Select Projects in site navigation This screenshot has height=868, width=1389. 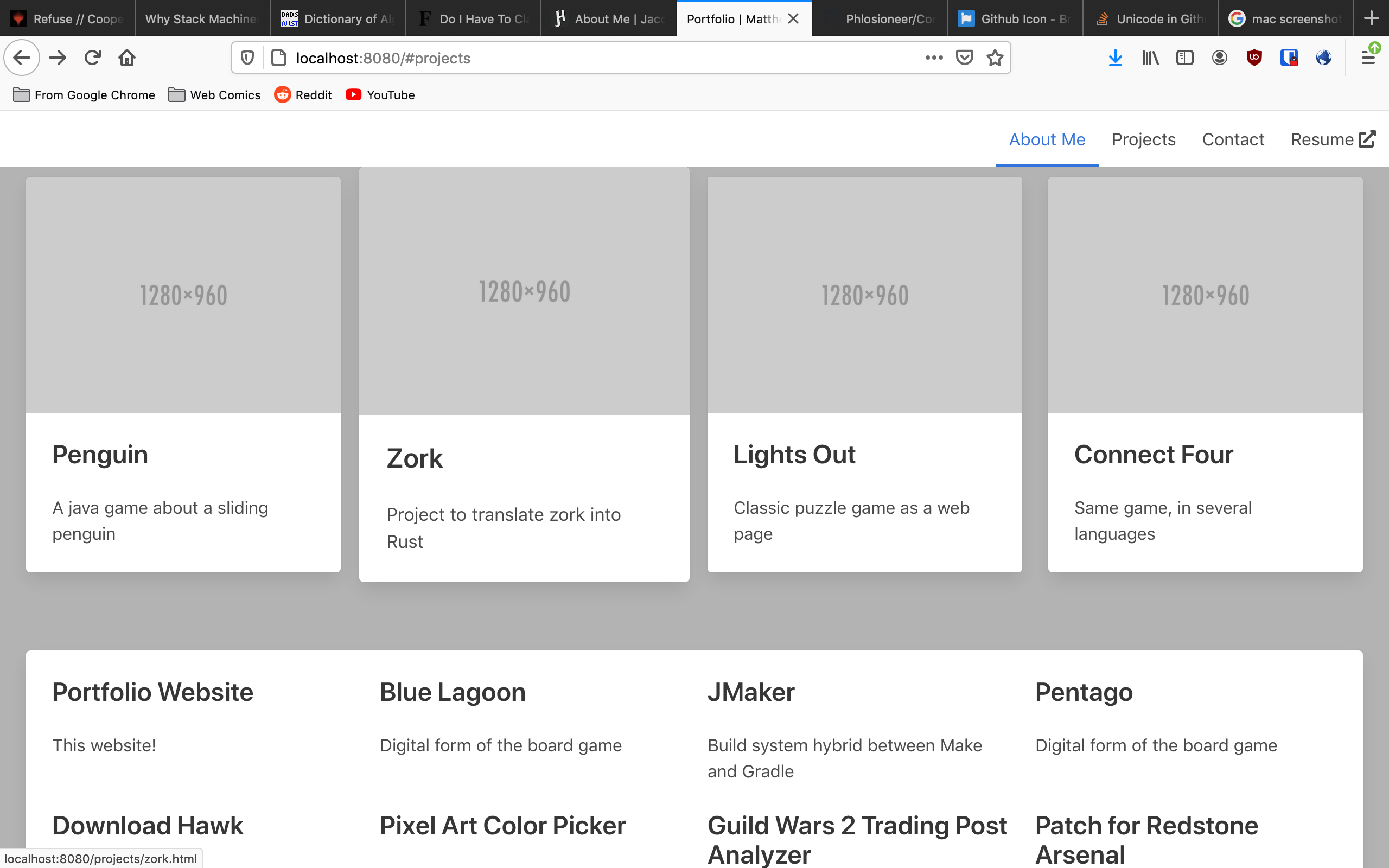point(1143,139)
